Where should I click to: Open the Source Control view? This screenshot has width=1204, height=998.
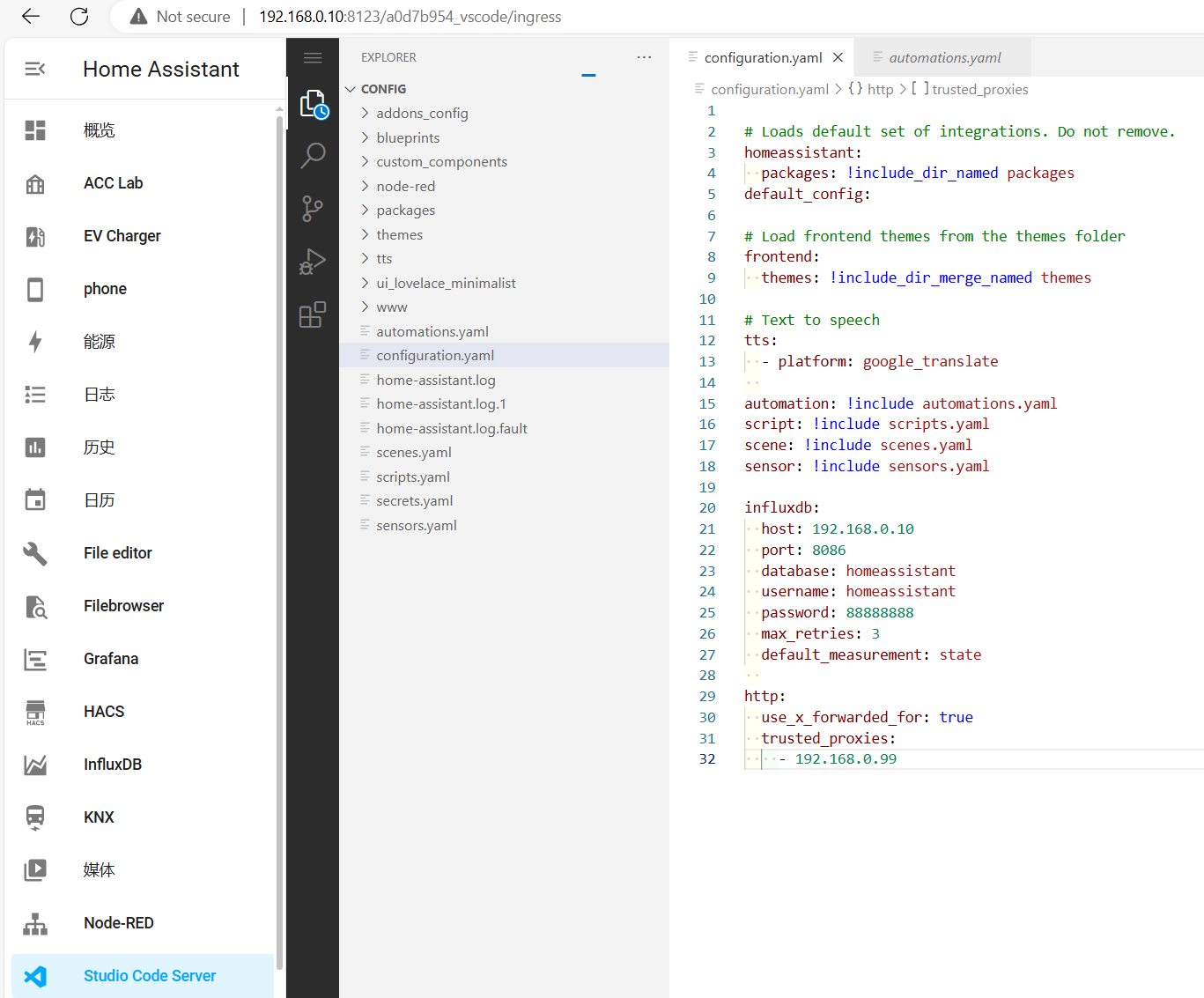[313, 209]
